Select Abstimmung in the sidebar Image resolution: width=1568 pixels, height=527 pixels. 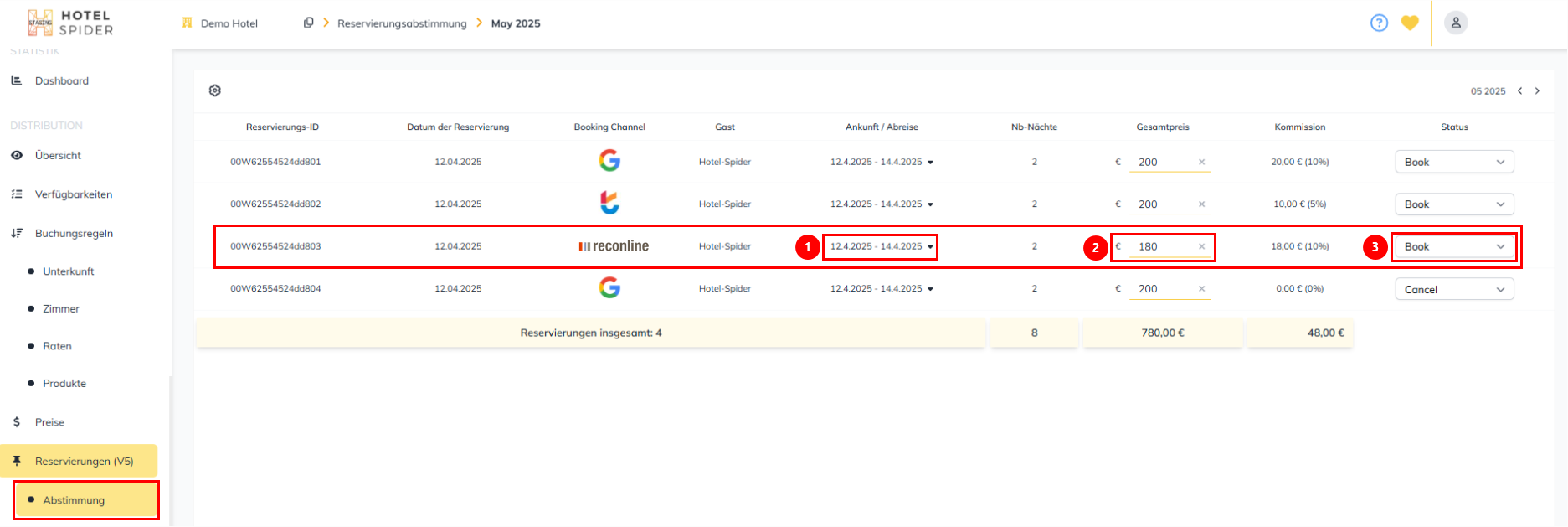click(74, 500)
